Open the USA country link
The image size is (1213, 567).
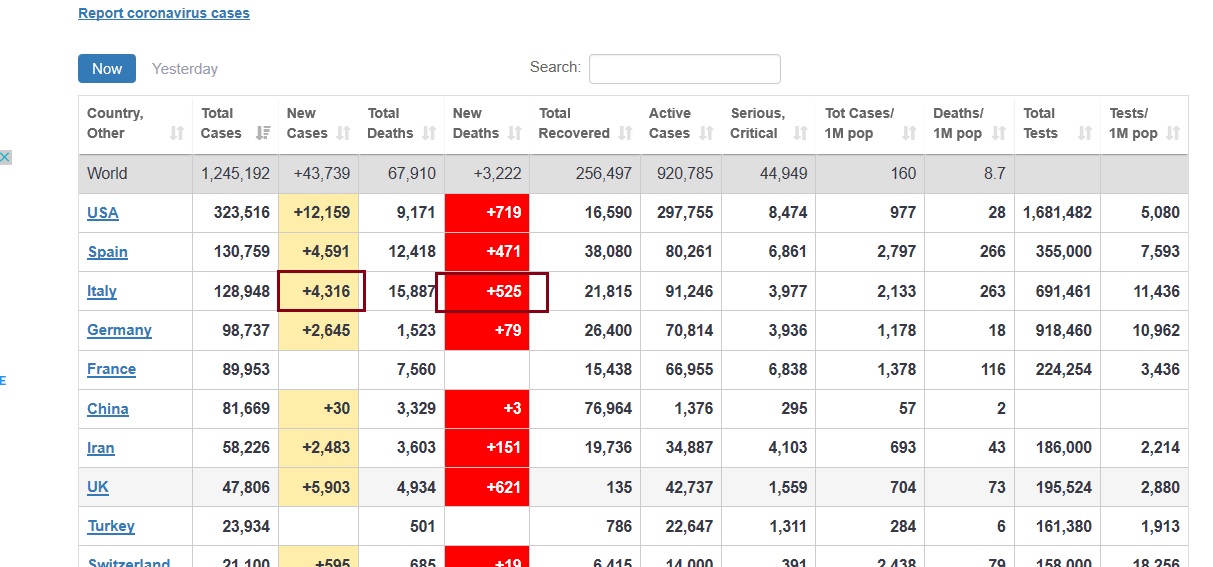pyautogui.click(x=103, y=213)
